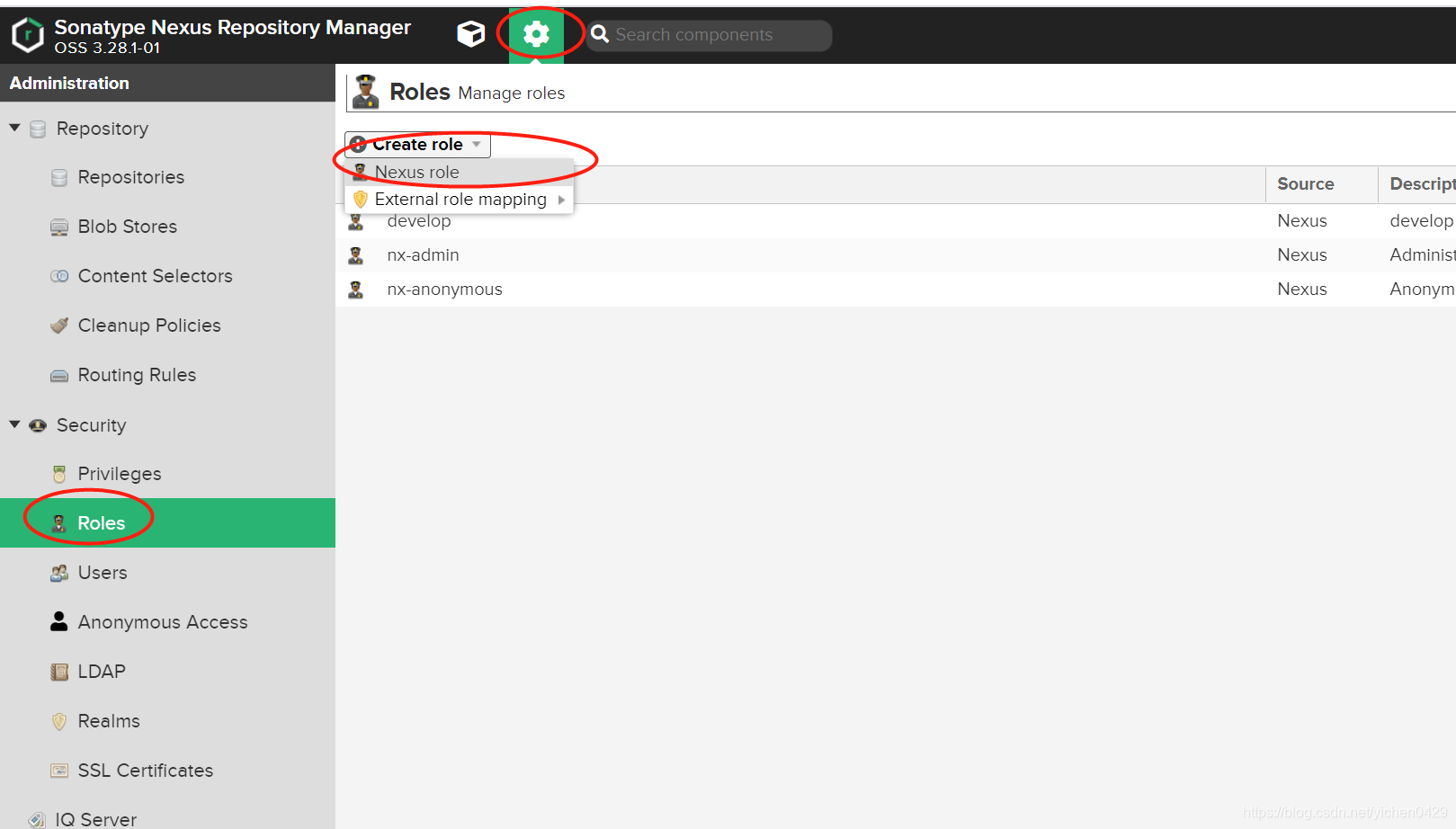Sort by the Source column header
1456x829 pixels.
[x=1321, y=184]
